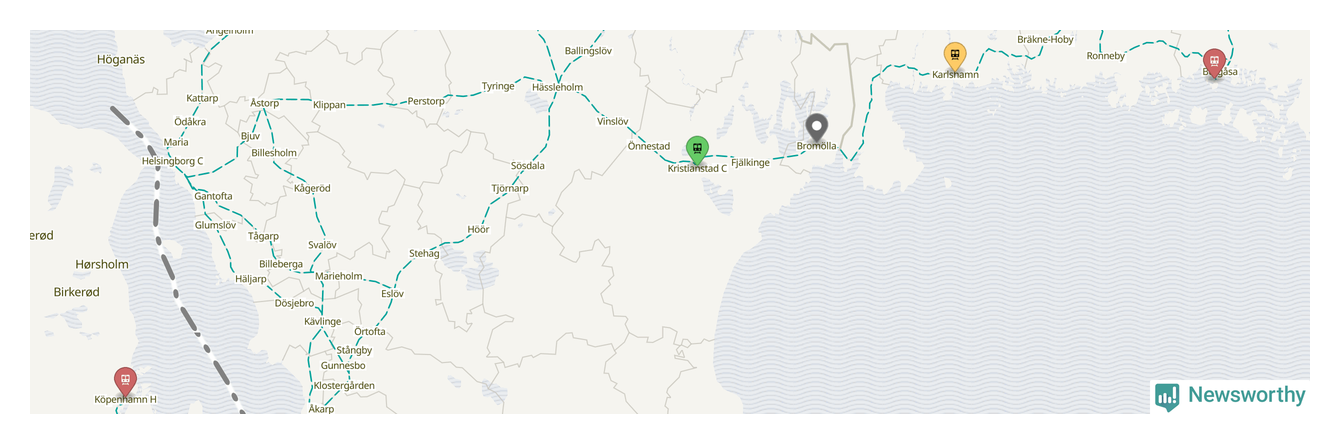Click the green train marker at Kristianstad C

tap(697, 150)
